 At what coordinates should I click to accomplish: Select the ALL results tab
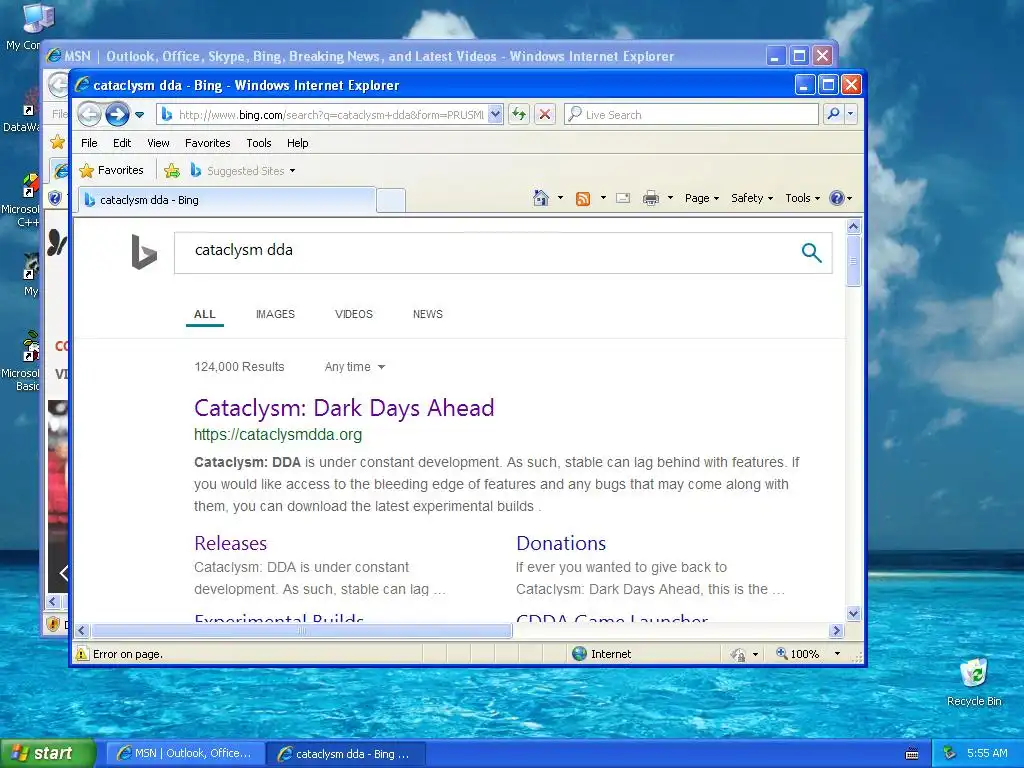click(x=204, y=314)
